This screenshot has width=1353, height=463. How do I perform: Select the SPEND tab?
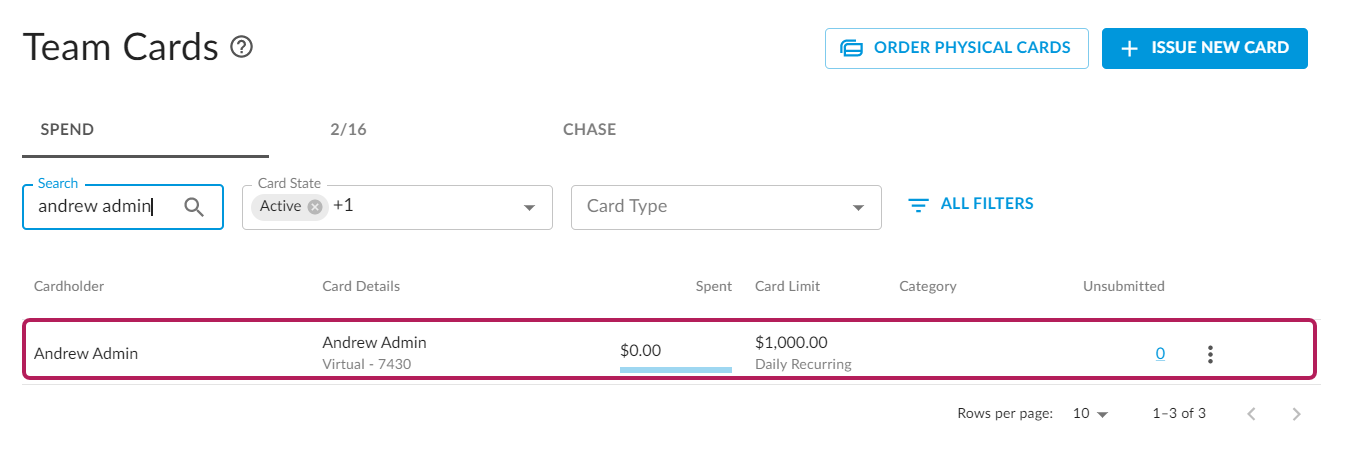click(x=67, y=130)
